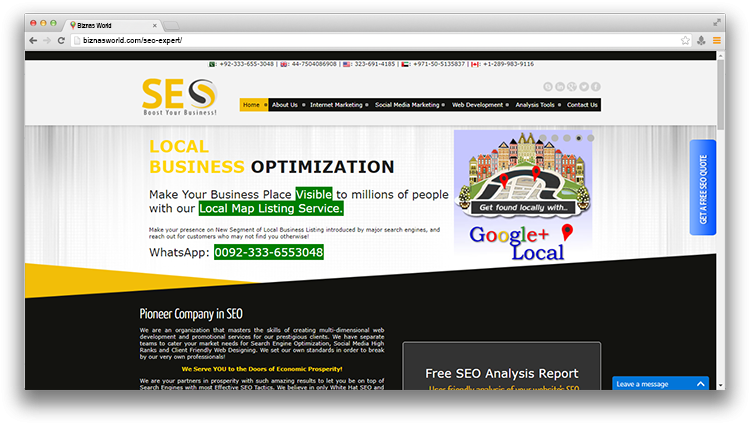Go to the Contact Us menu item

coord(582,105)
